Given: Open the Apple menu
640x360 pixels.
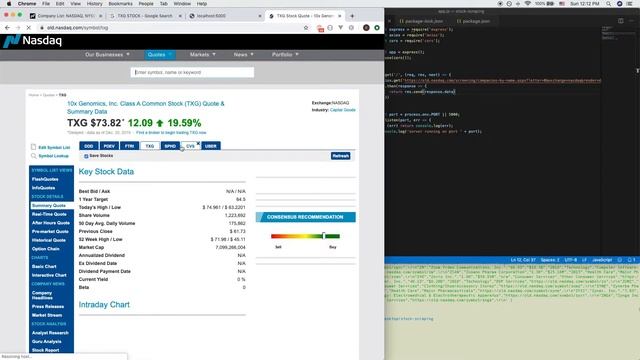Looking at the screenshot, I should (x=9, y=4).
